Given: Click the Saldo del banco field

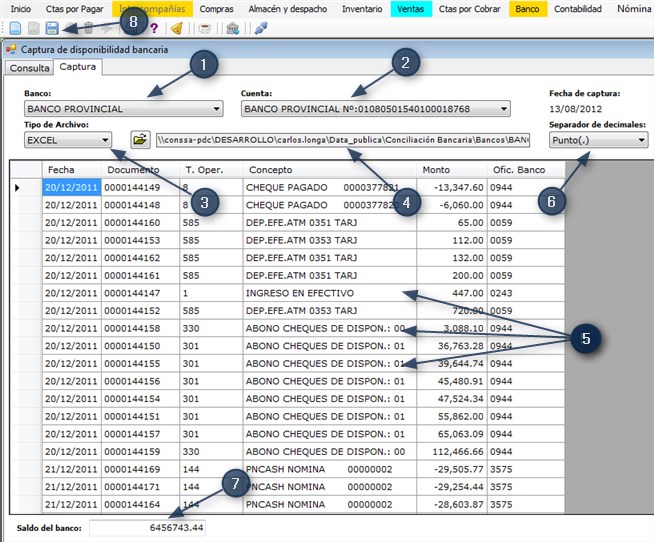Looking at the screenshot, I should pyautogui.click(x=147, y=528).
